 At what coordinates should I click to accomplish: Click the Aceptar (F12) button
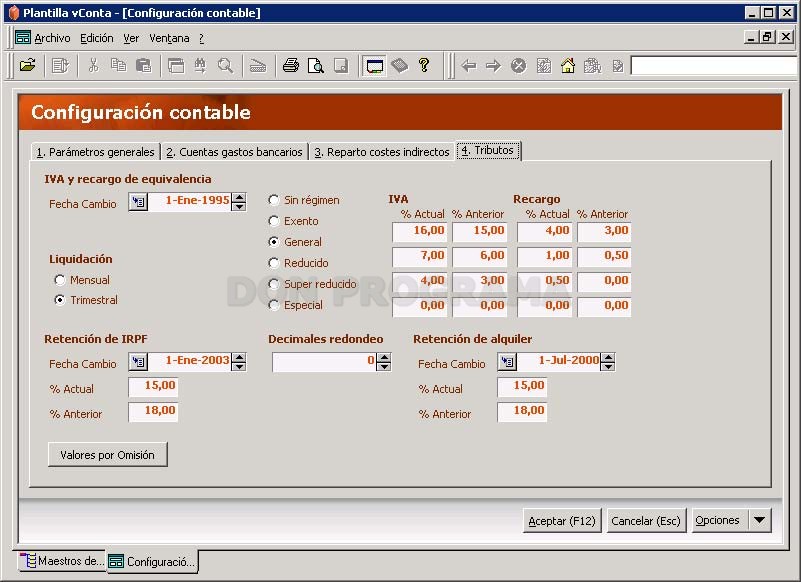[562, 521]
